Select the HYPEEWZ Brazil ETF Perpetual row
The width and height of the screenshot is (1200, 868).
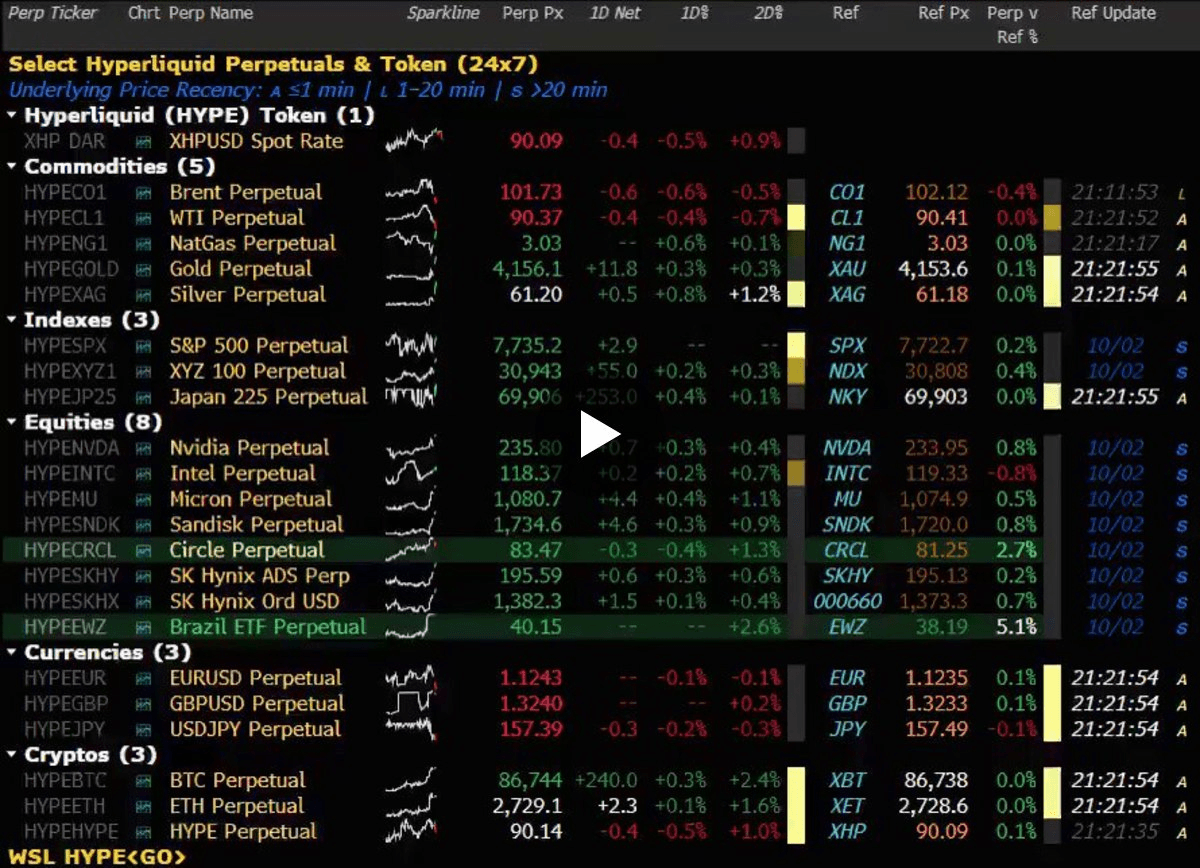tap(600, 627)
